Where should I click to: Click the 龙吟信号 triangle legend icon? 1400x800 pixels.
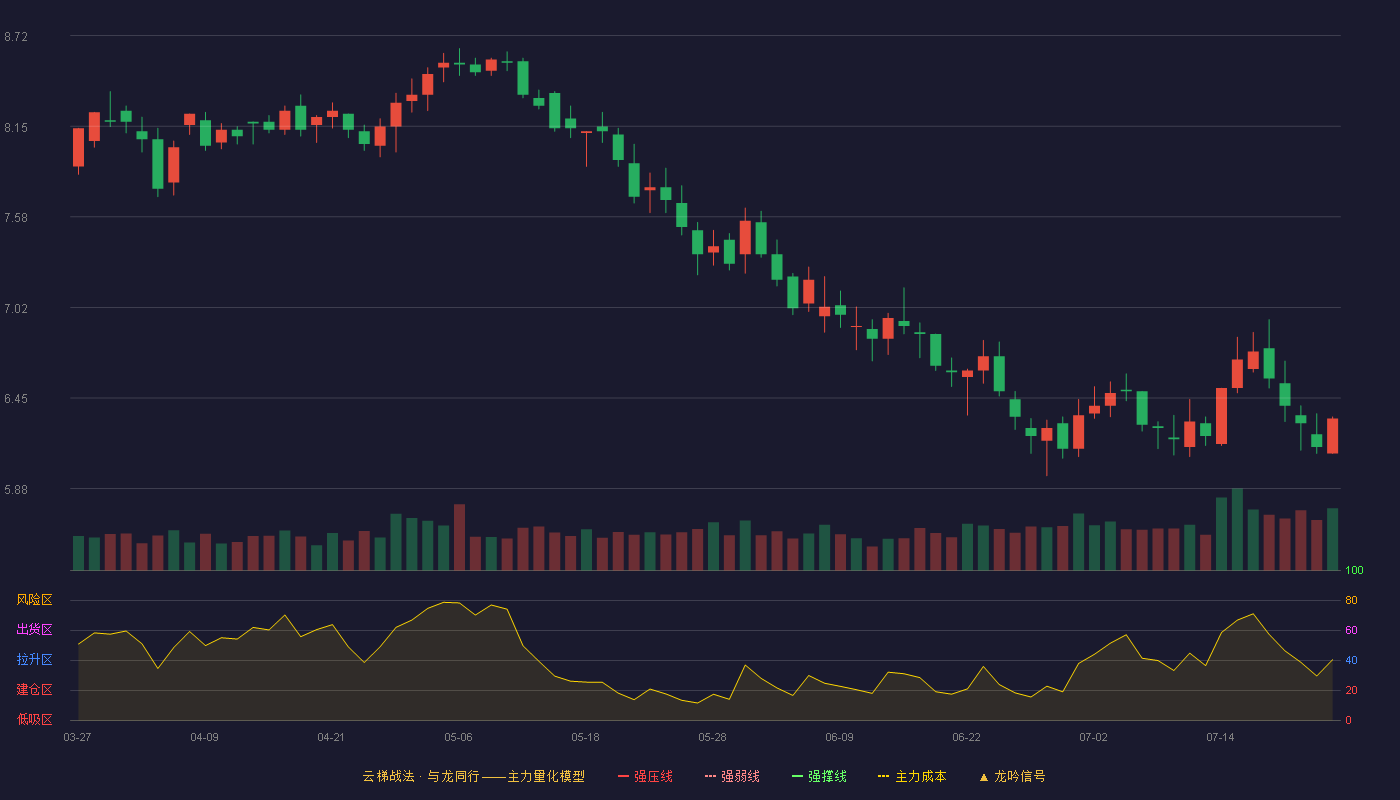click(x=984, y=776)
